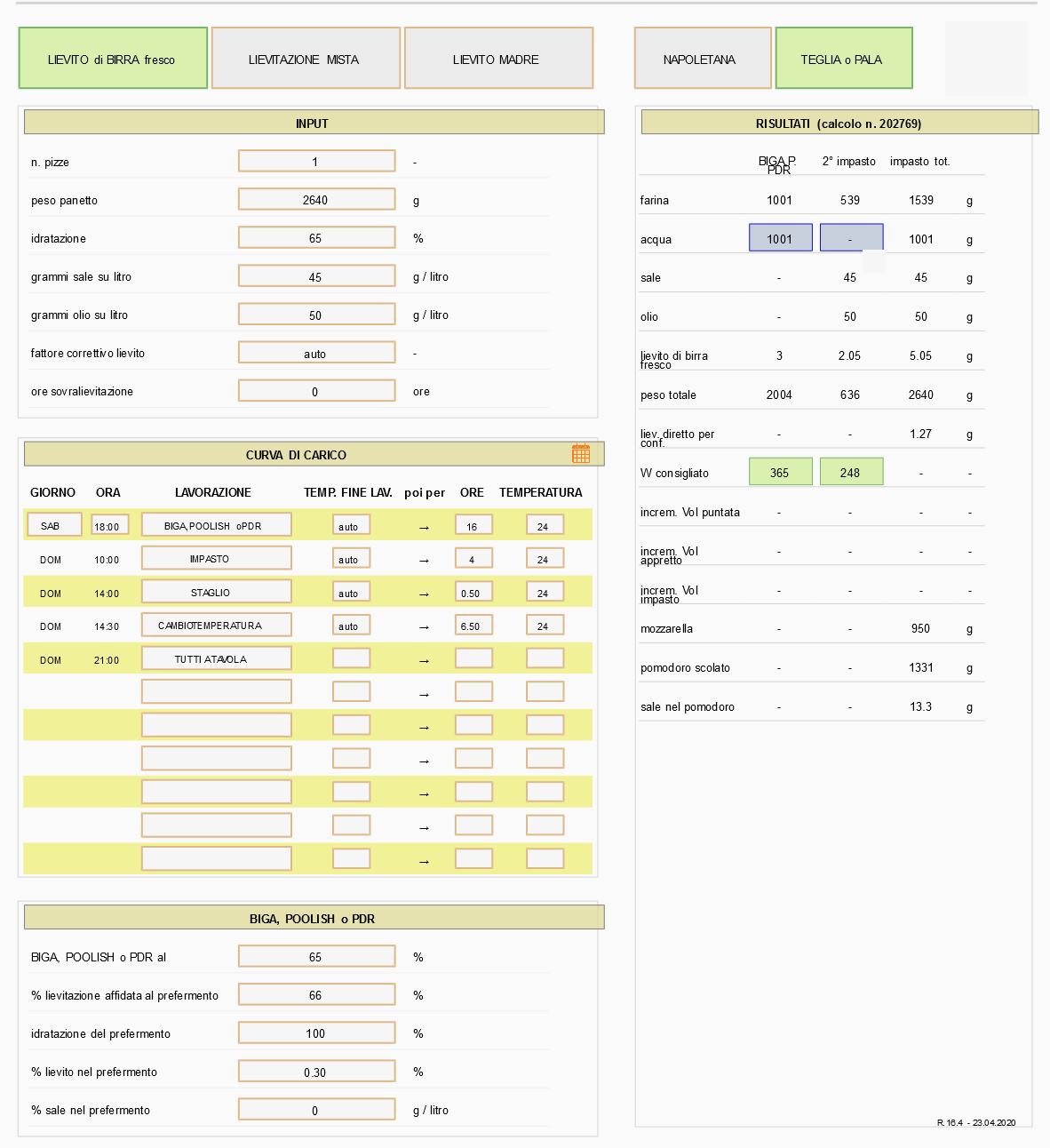The height and width of the screenshot is (1148, 1050).
Task: Edit % sale nel prefermento field
Action: [316, 1109]
